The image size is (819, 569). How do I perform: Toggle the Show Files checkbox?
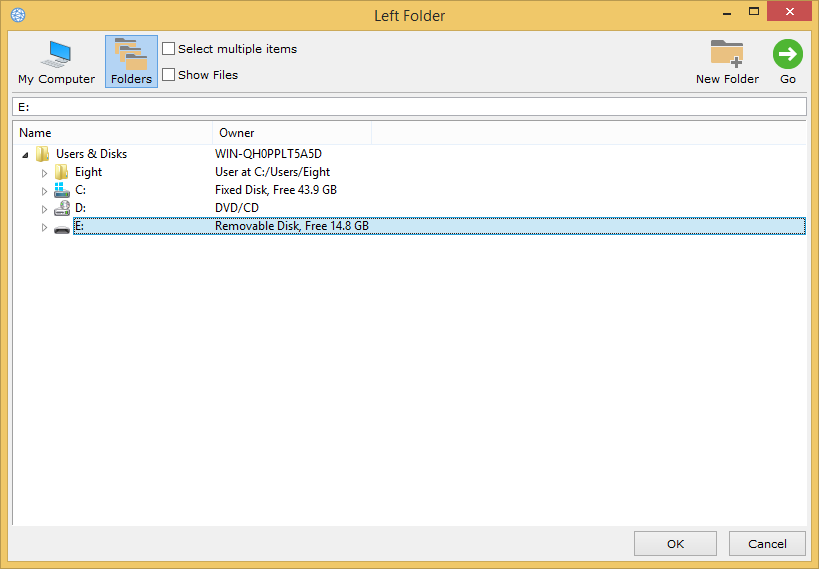pos(169,75)
